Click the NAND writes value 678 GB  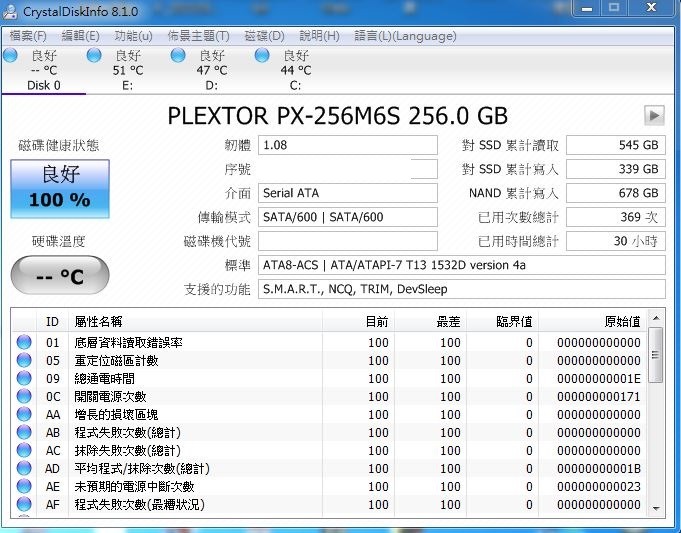click(615, 193)
